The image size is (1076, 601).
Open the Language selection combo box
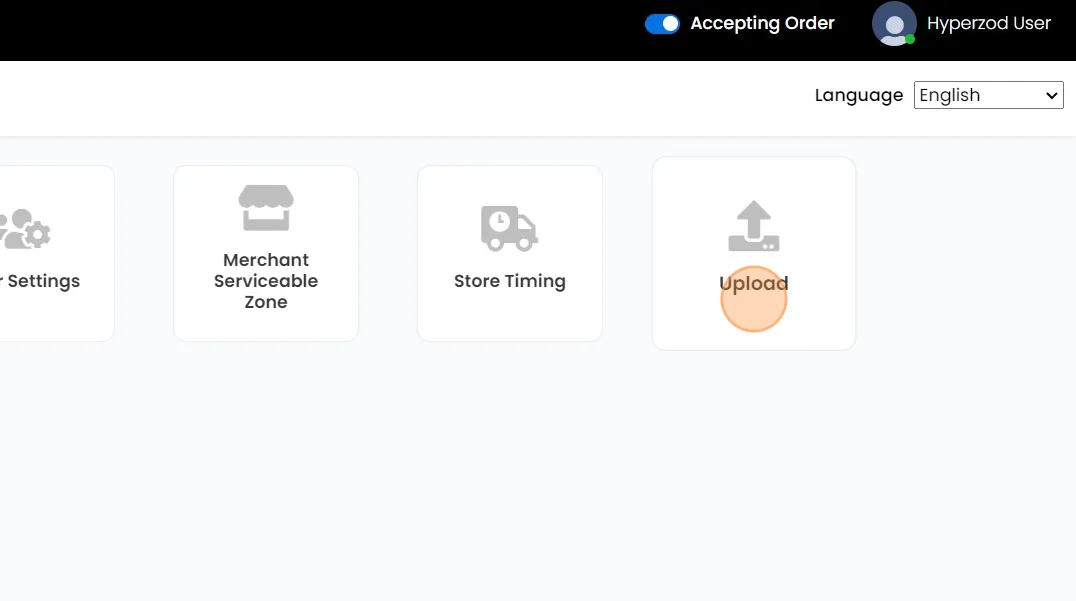click(988, 95)
